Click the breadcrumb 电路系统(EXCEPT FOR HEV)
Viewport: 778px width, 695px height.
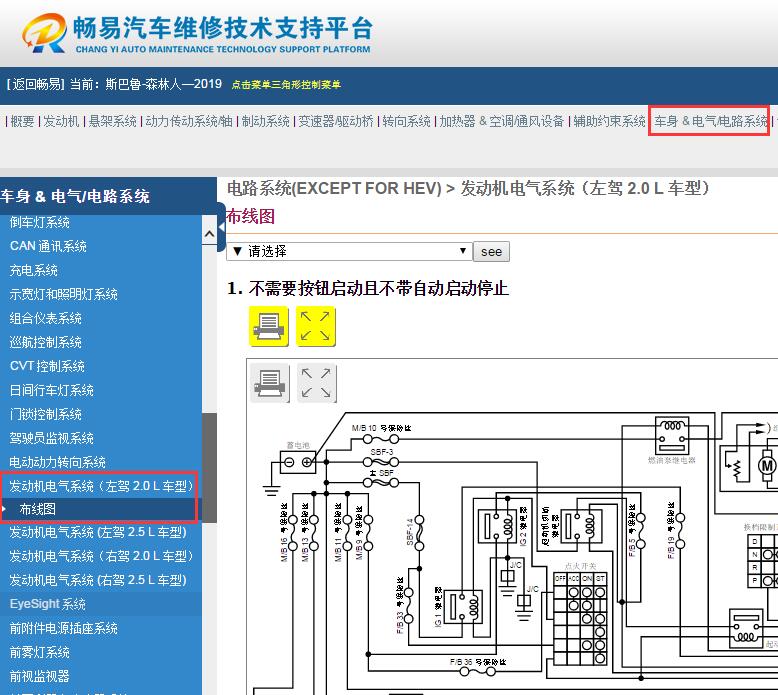point(334,189)
